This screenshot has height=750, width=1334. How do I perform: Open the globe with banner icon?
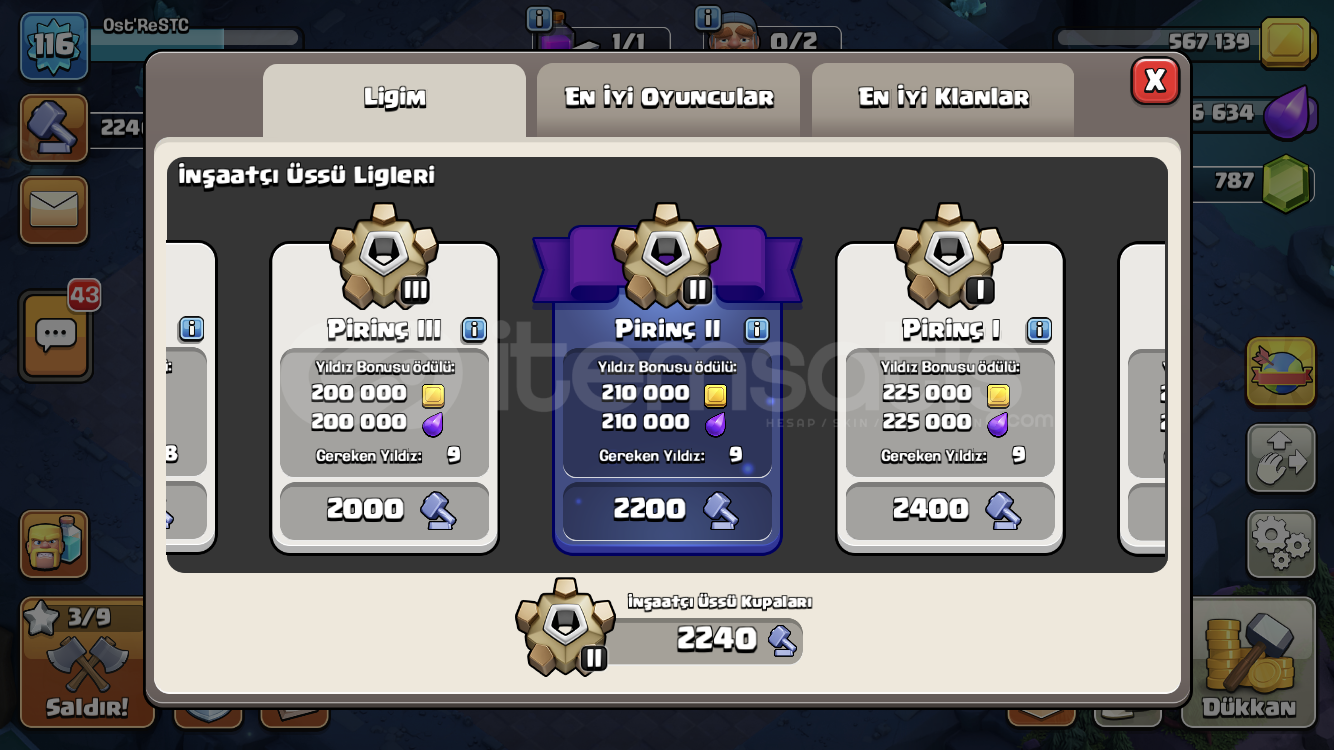pos(1281,374)
